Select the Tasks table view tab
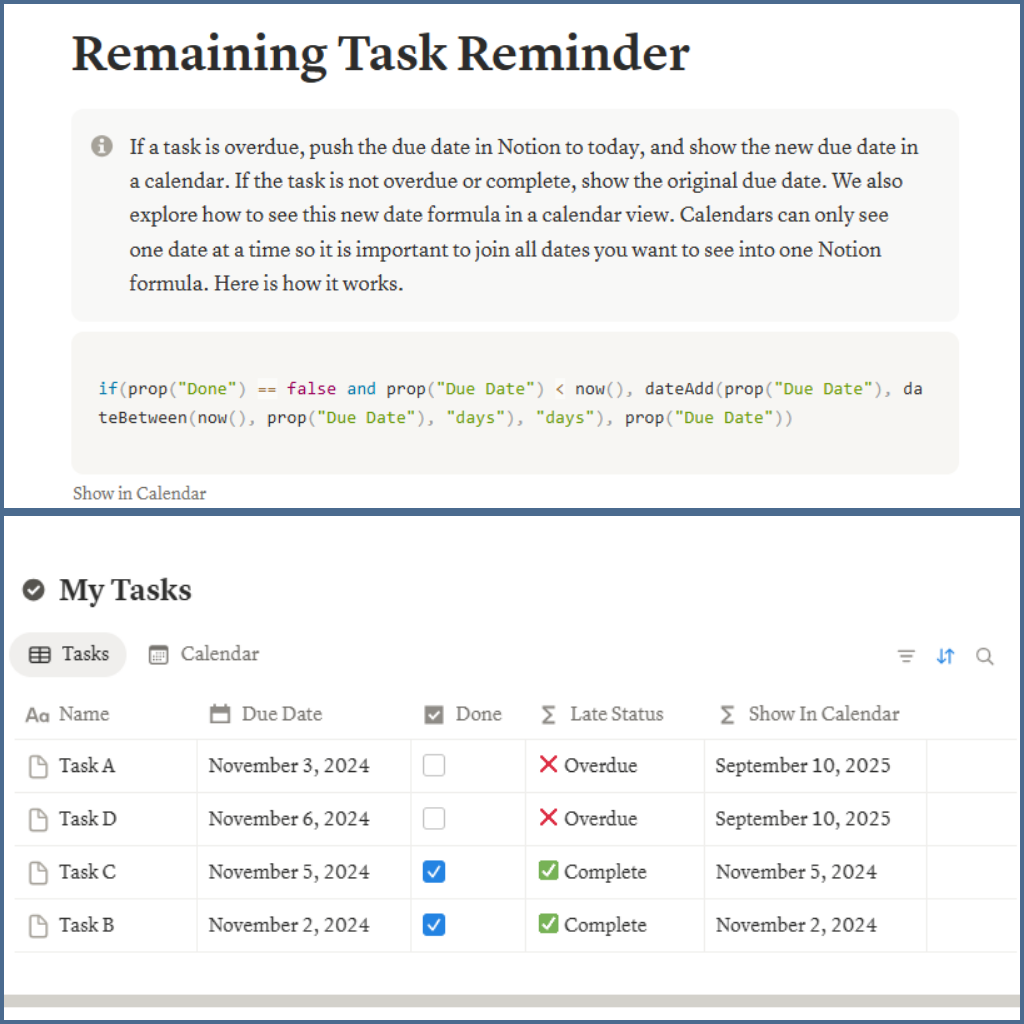 (69, 655)
